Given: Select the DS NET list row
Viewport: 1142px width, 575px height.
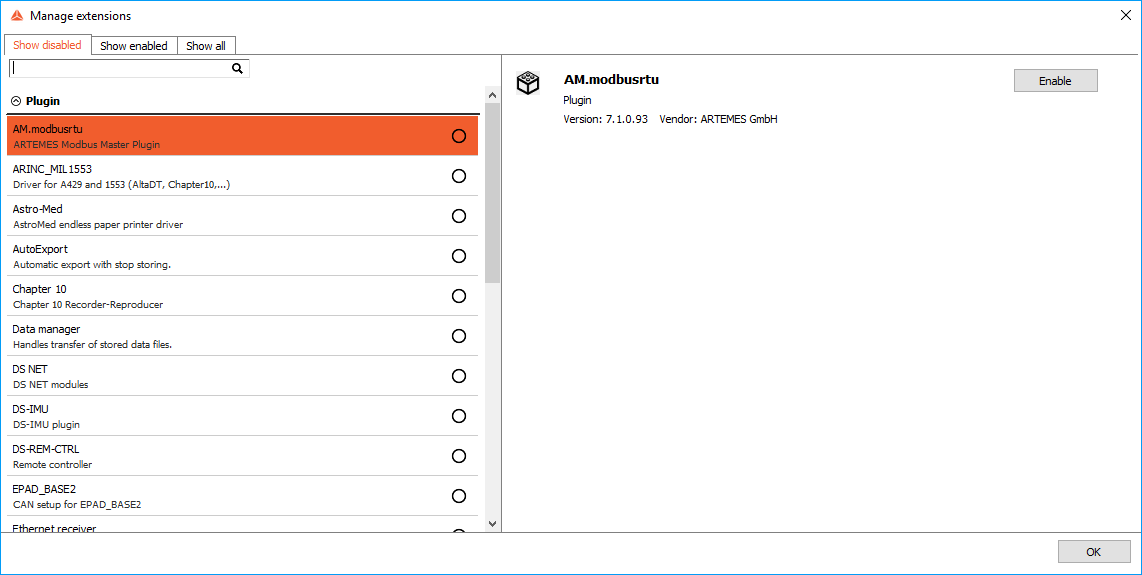Looking at the screenshot, I should click(243, 376).
